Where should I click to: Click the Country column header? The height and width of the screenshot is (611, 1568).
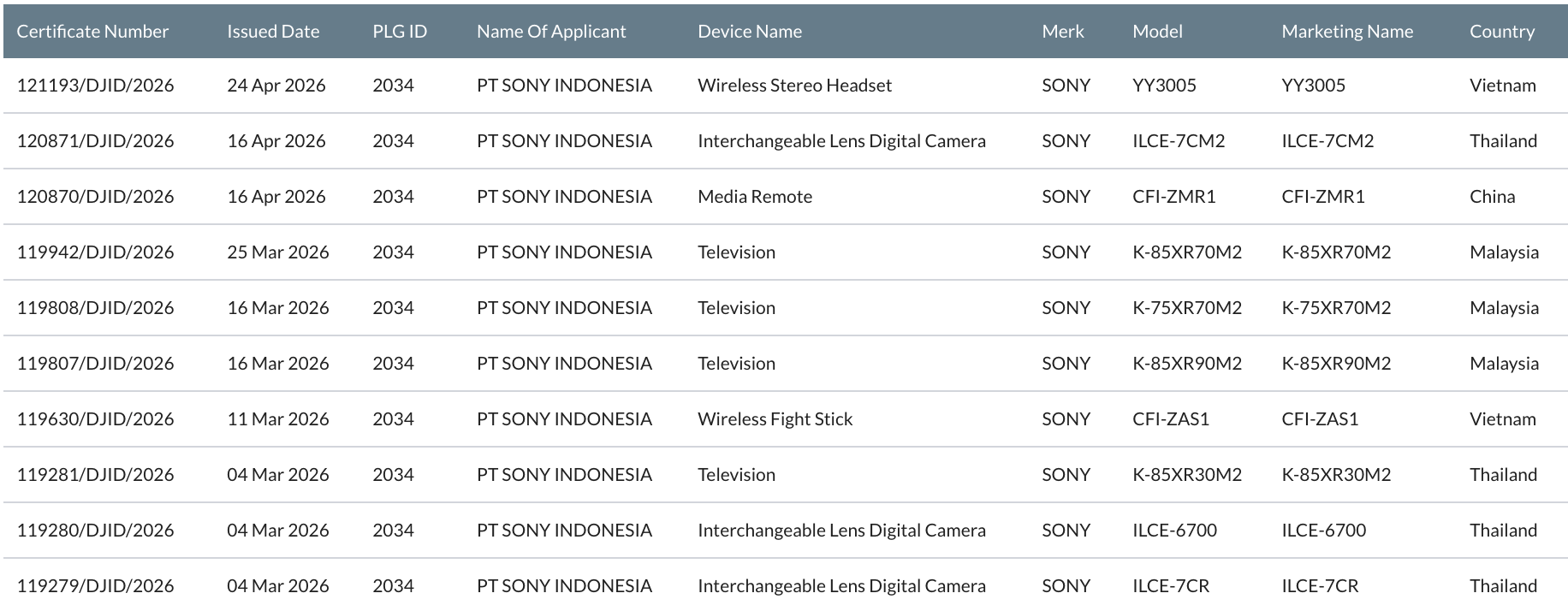(1502, 32)
